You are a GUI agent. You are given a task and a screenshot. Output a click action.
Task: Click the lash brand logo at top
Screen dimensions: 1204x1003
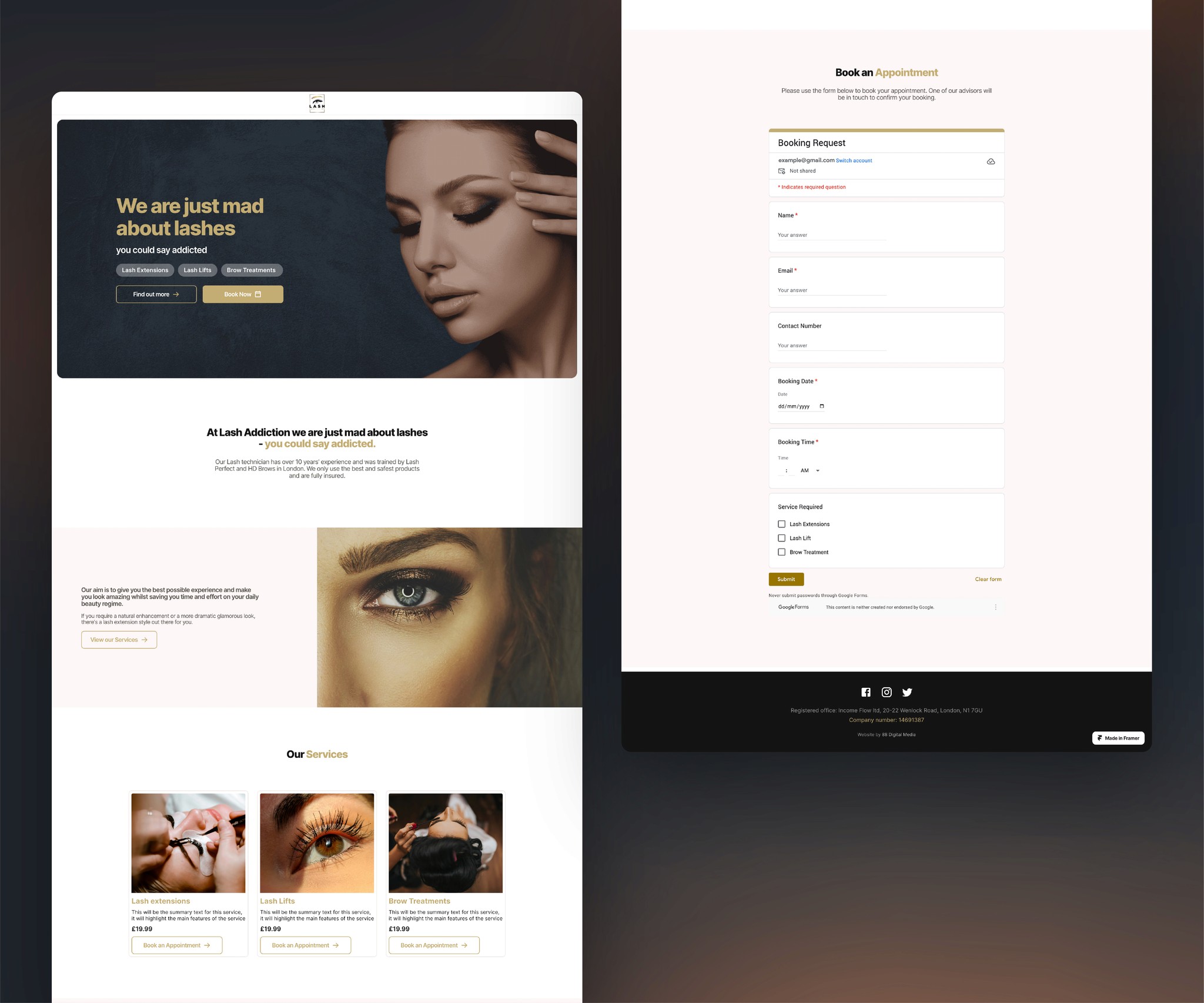point(316,104)
